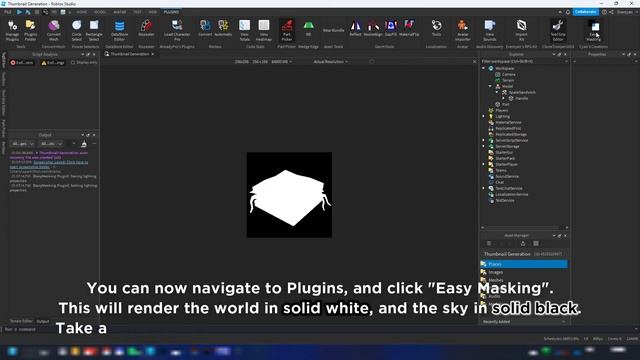Screen dimensions: 640x360
Task: Expand the StarterPlayer node
Action: tap(484, 164)
